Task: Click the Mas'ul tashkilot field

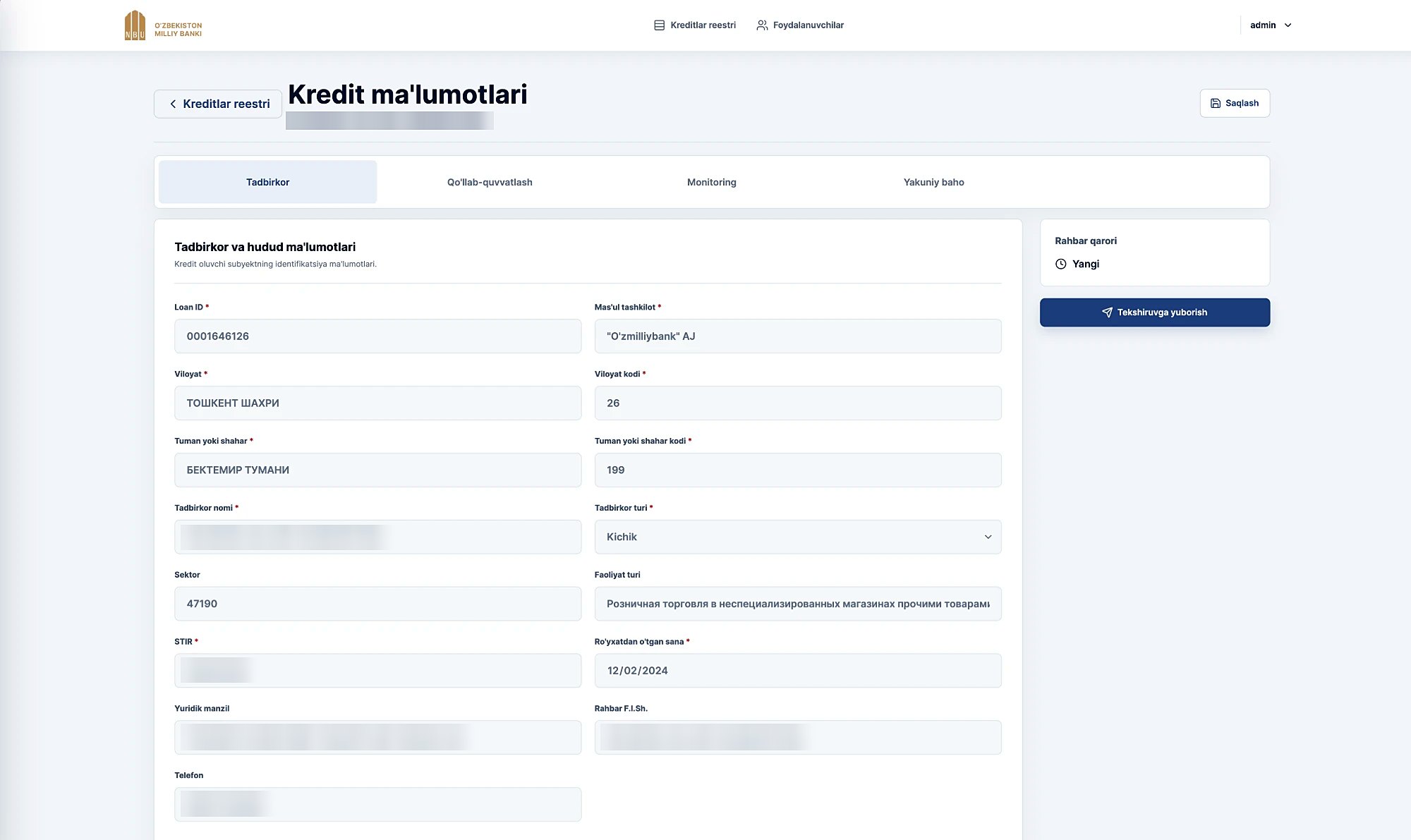Action: 798,336
